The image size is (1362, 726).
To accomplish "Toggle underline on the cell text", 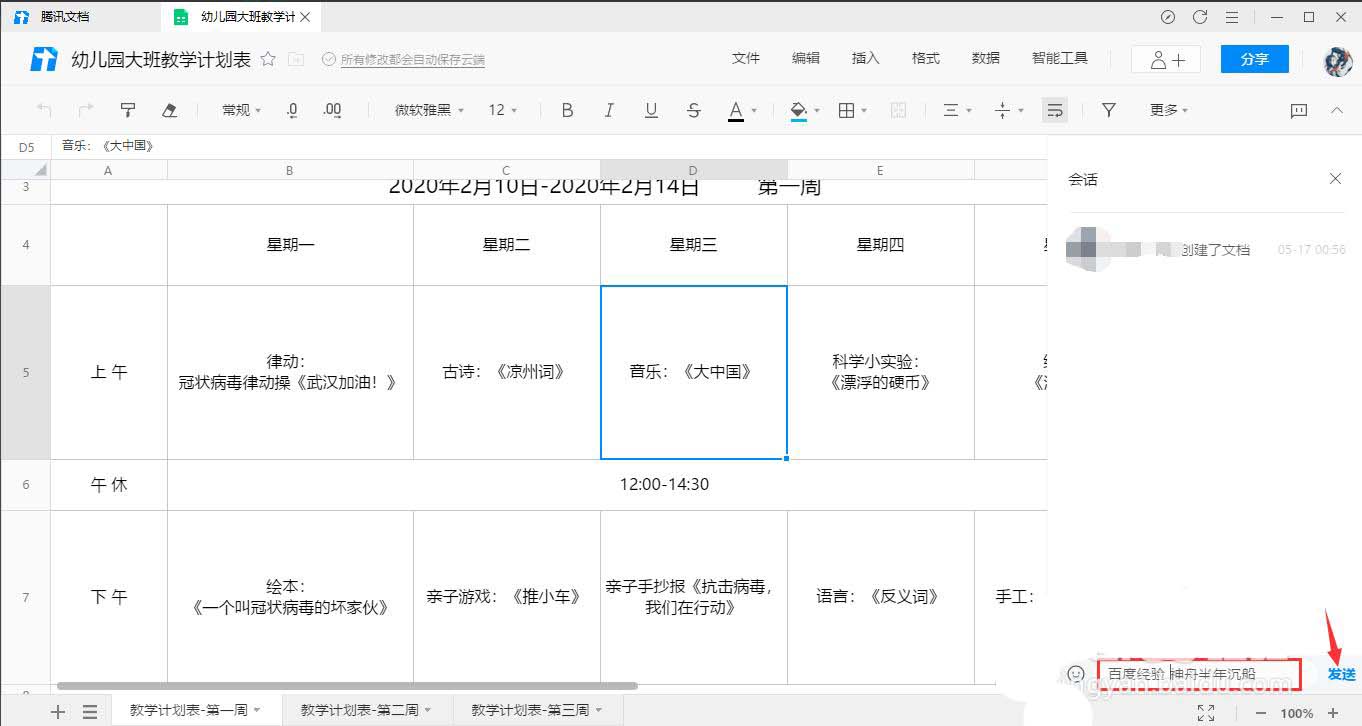I will coord(651,110).
